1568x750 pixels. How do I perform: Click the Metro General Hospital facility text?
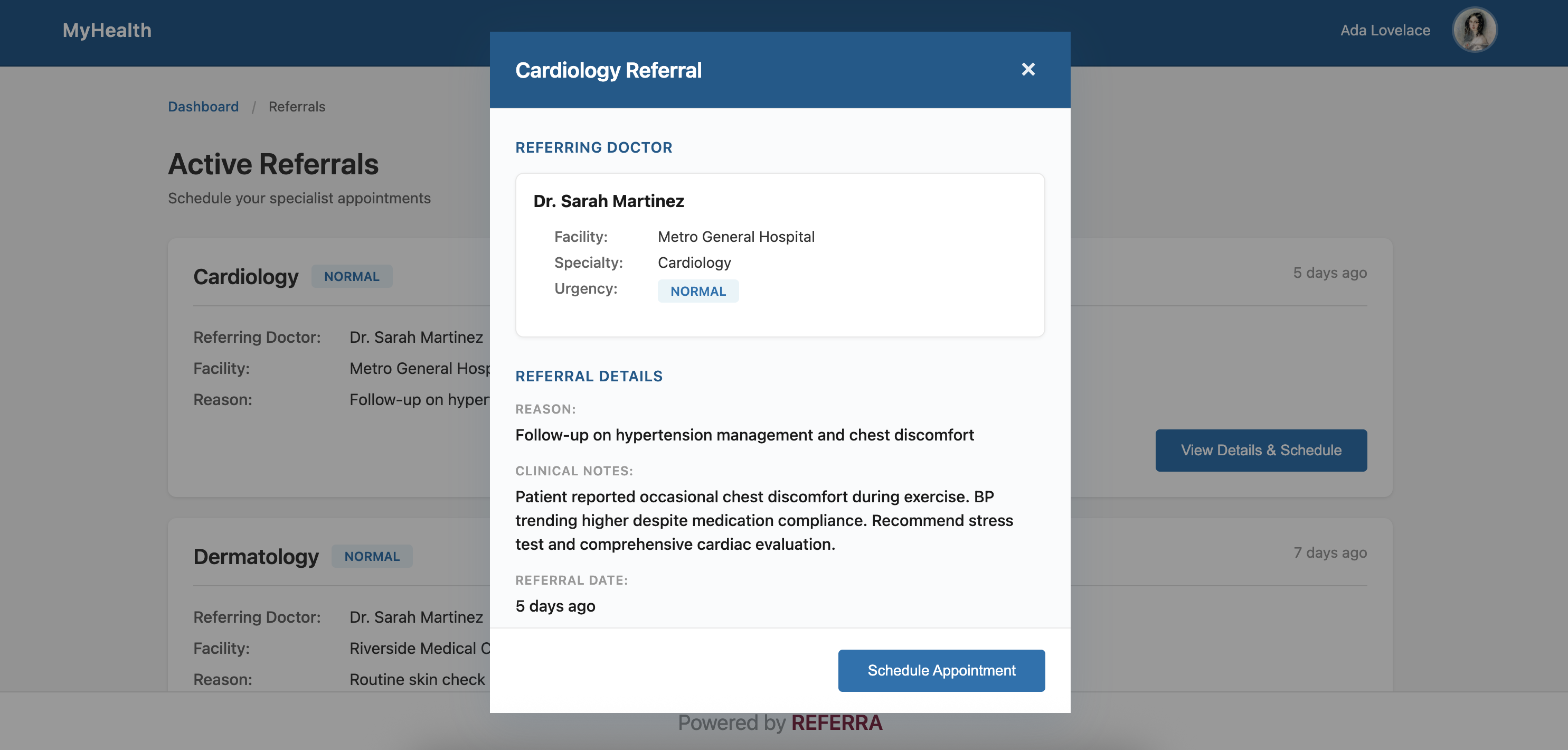(x=735, y=237)
